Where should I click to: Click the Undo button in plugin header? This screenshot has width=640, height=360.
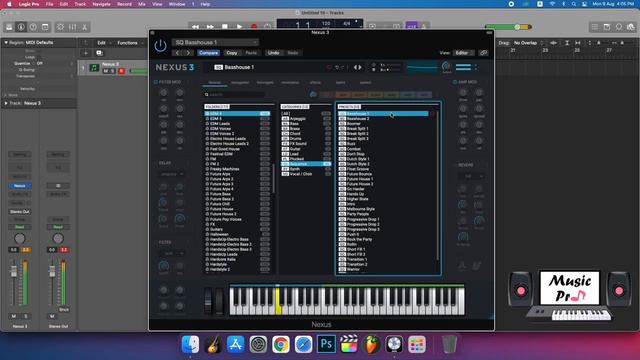pyautogui.click(x=273, y=53)
